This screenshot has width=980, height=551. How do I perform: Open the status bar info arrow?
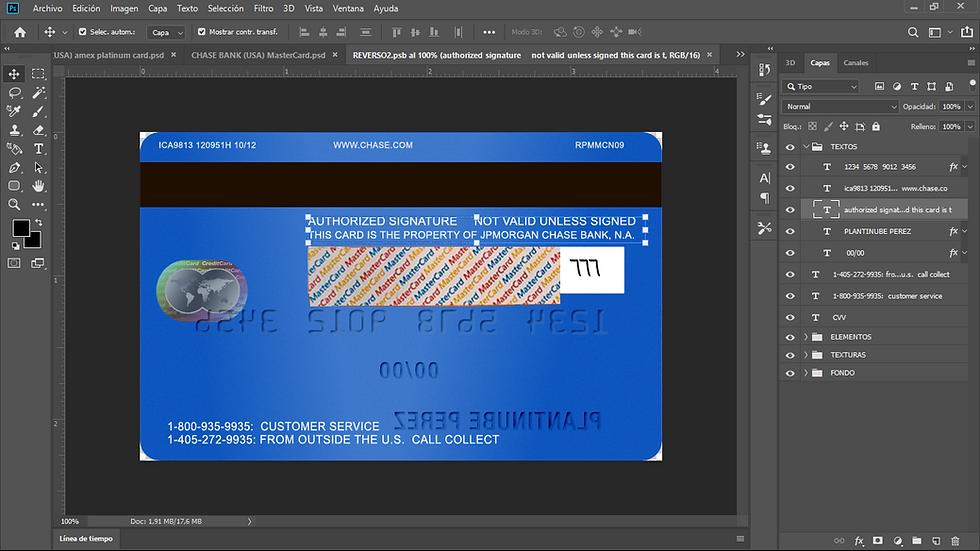pyautogui.click(x=249, y=521)
